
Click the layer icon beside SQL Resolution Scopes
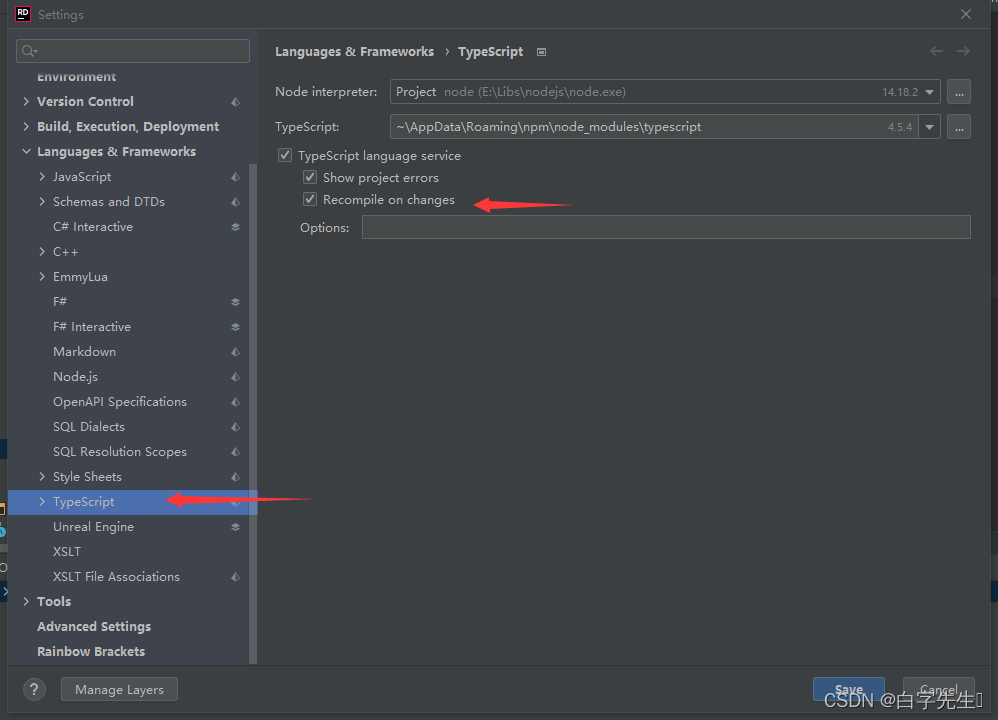(235, 452)
